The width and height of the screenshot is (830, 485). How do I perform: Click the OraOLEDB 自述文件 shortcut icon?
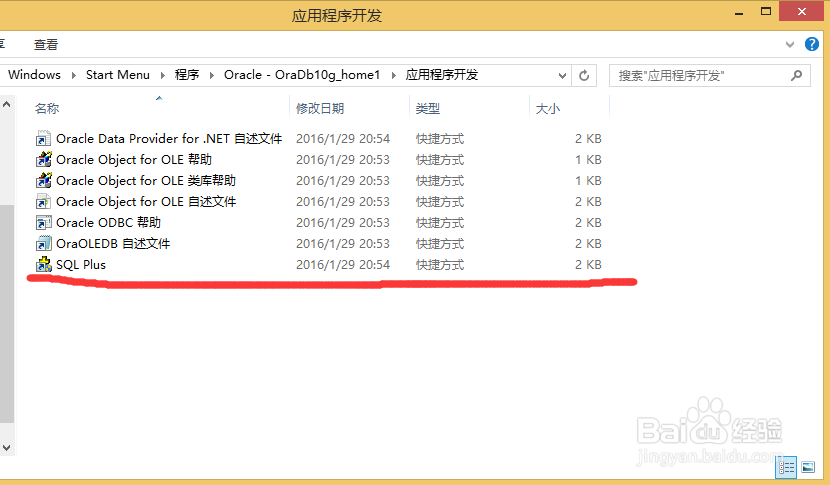pos(43,244)
